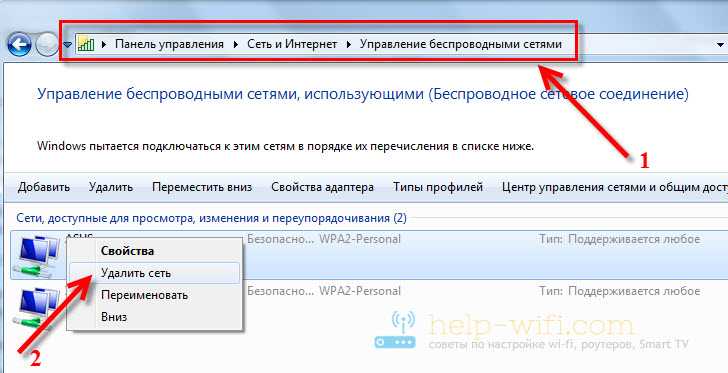Click 'Переместить вниз' toolbar button
Viewport: 728px width, 373px height.
tap(202, 187)
